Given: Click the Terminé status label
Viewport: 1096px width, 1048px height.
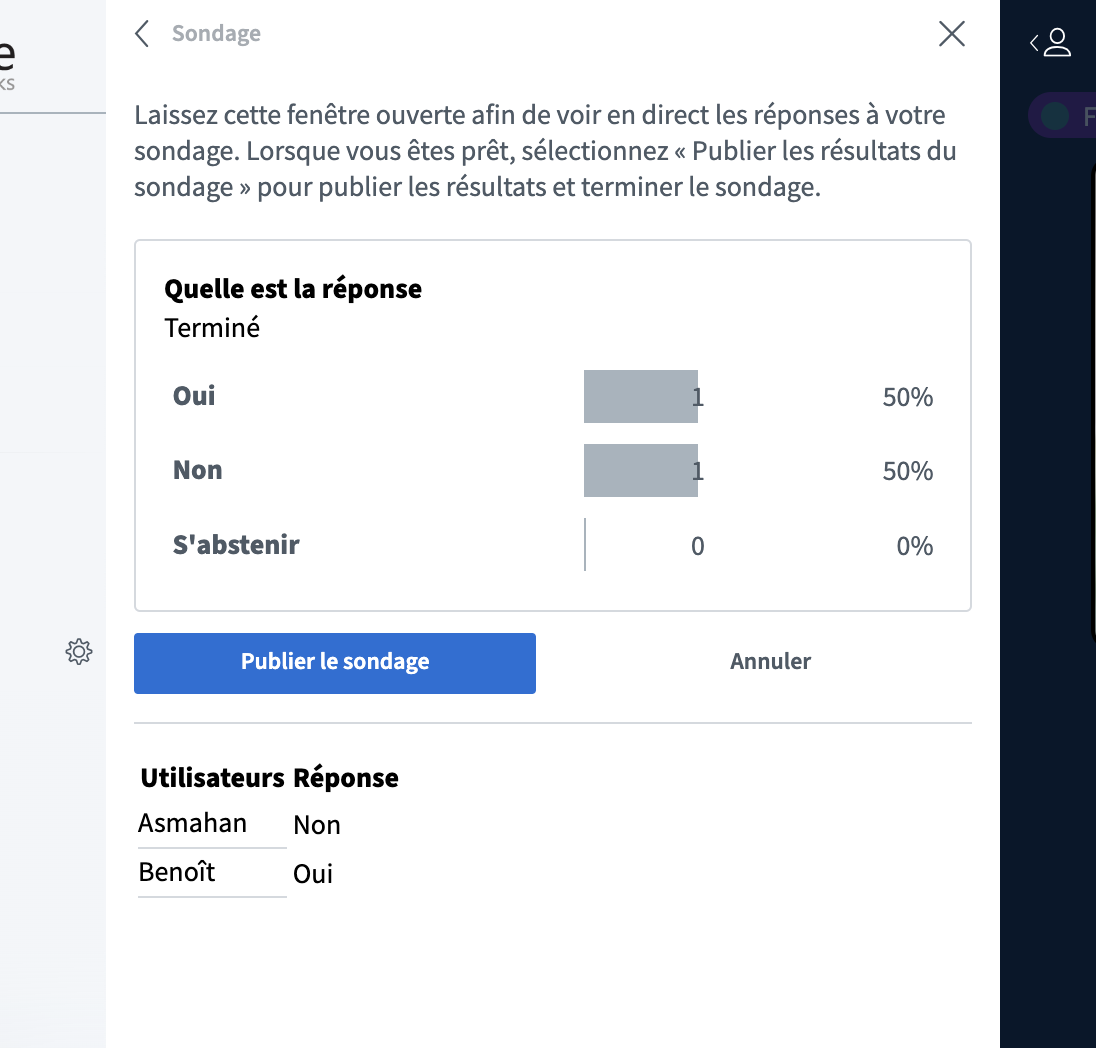Looking at the screenshot, I should pyautogui.click(x=212, y=327).
